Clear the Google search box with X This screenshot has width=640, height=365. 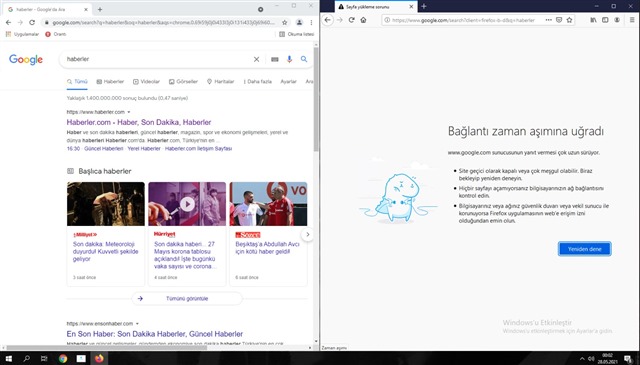click(256, 59)
